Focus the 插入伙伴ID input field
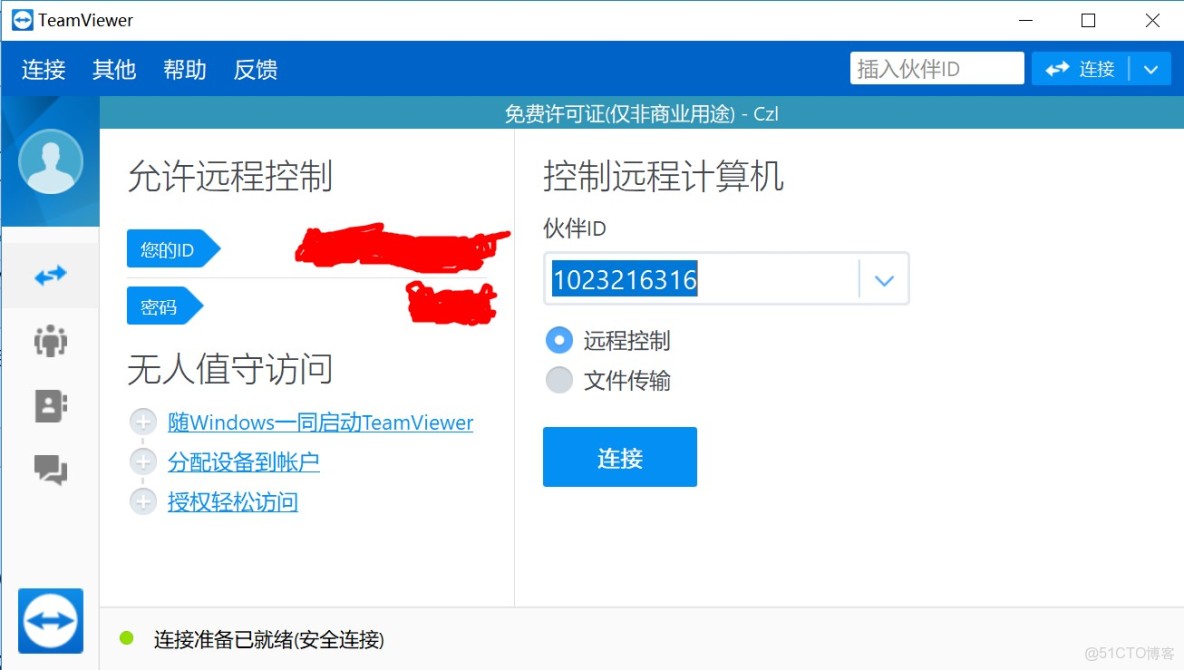 pos(936,69)
